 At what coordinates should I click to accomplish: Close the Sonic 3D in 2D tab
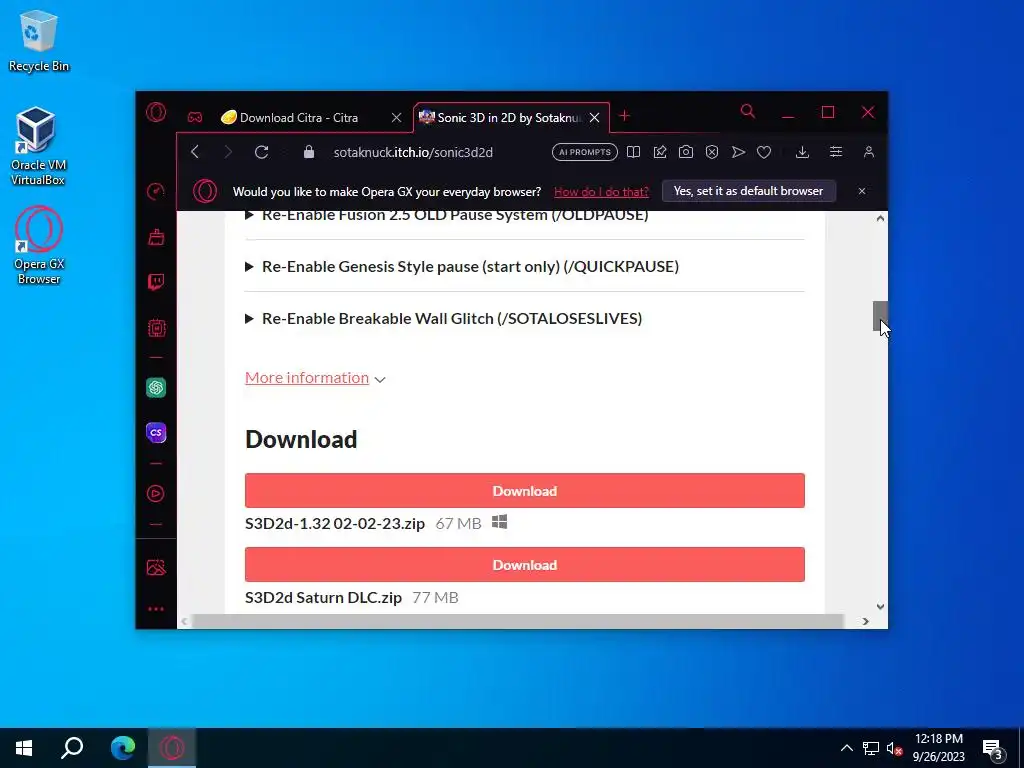tap(594, 118)
